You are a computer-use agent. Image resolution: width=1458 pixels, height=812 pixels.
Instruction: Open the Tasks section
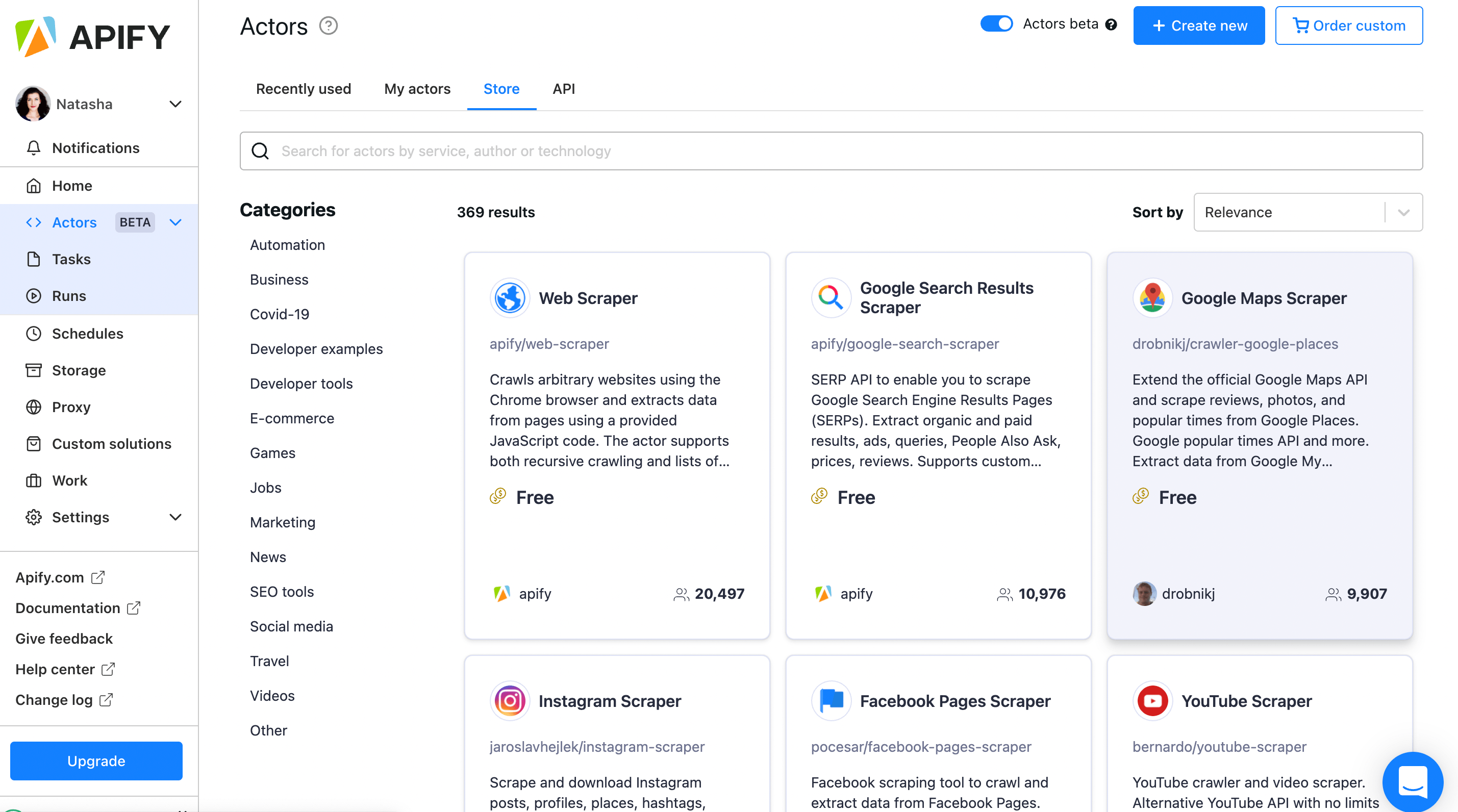click(x=71, y=259)
